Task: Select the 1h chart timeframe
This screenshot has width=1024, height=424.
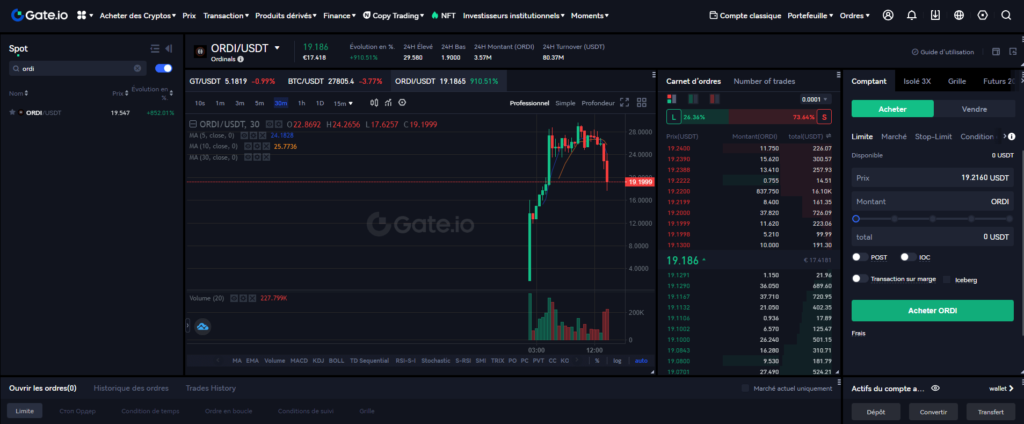Action: coord(302,103)
